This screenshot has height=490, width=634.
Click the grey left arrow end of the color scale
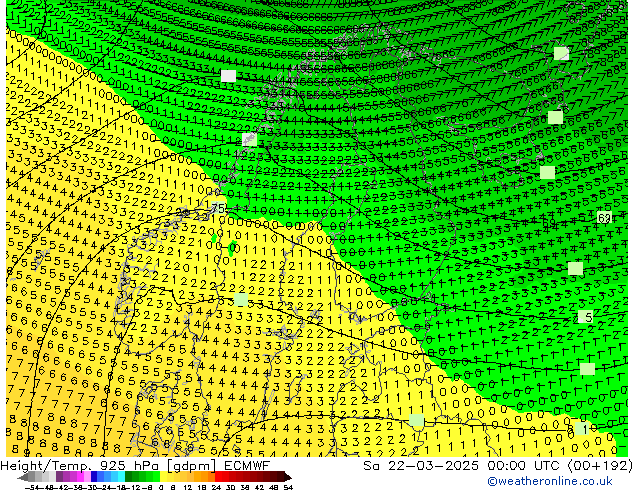click(23, 477)
